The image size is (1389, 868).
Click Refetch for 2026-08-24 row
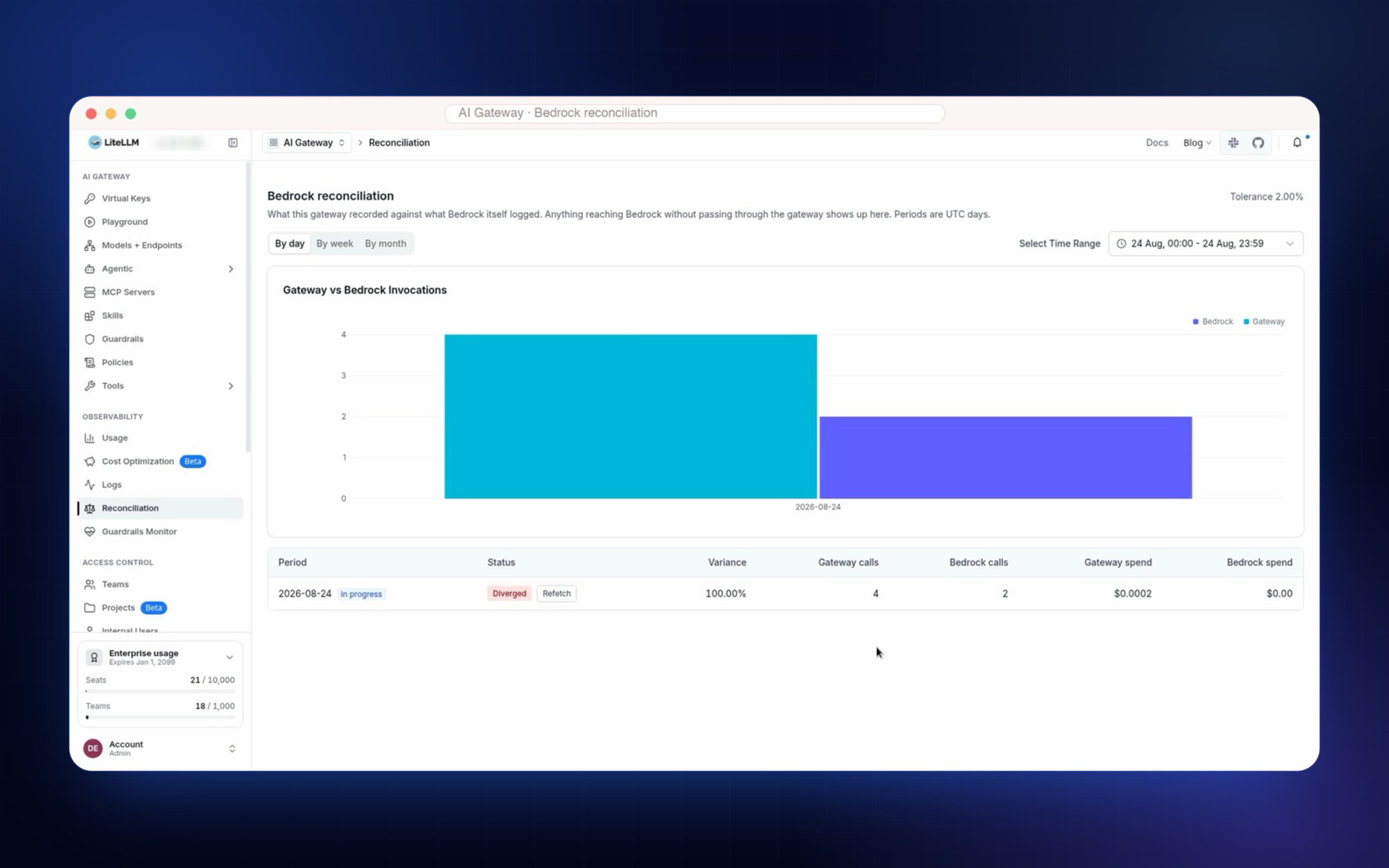(557, 594)
